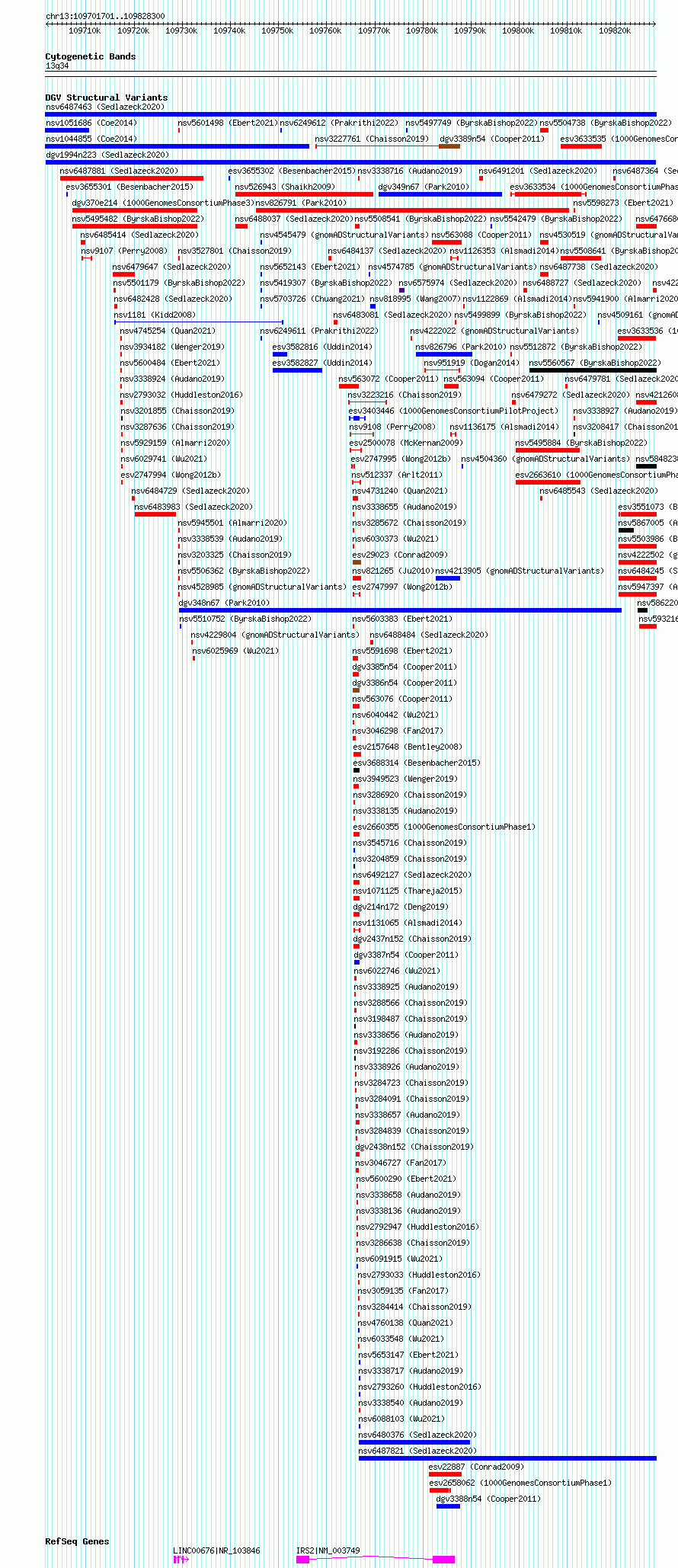Click nsv1044855 (Coe2014) variant label

tap(91, 139)
